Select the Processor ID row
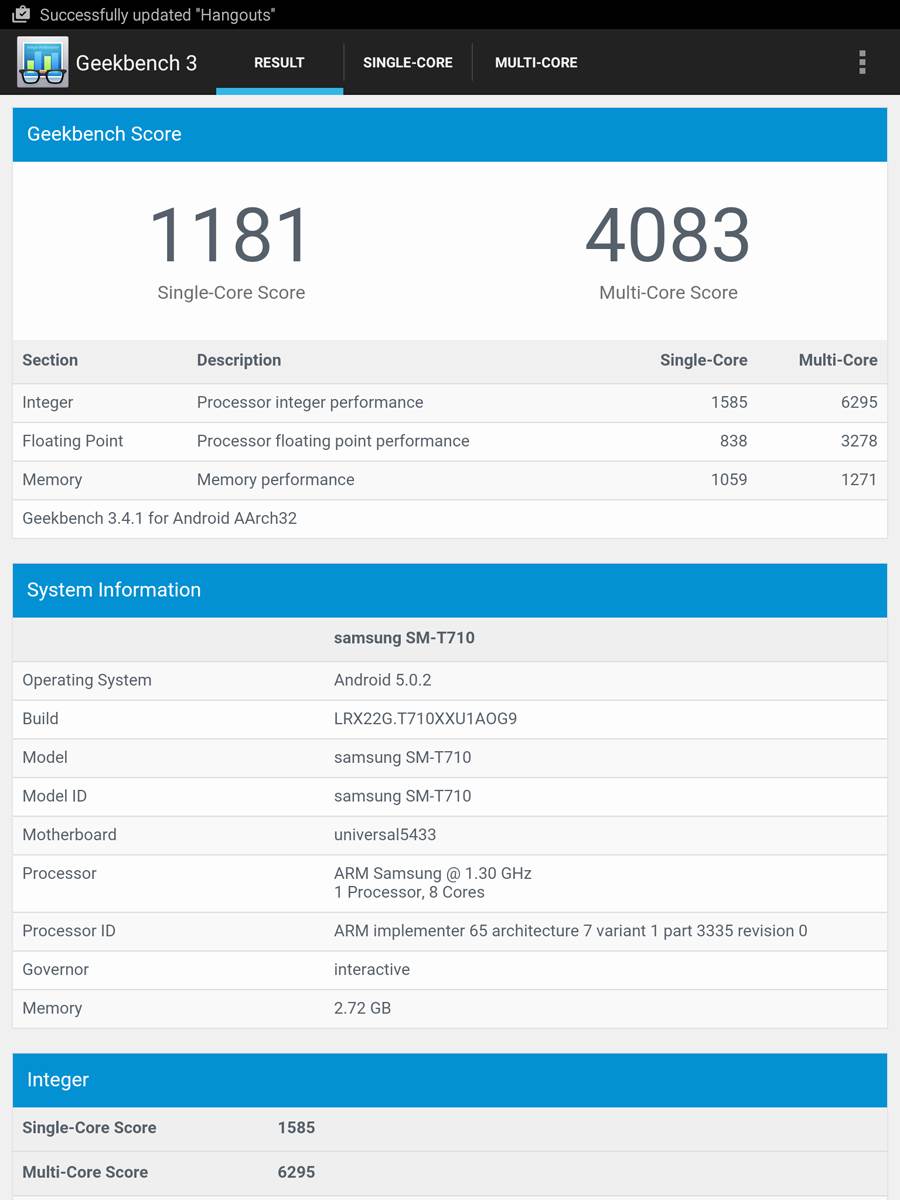The image size is (900, 1200). tap(449, 931)
